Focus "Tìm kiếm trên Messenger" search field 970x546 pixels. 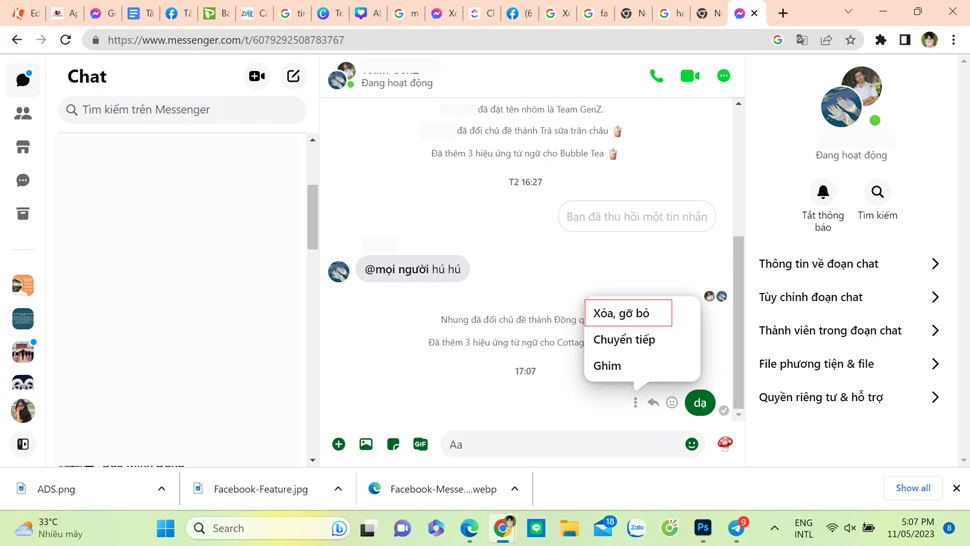click(x=182, y=109)
